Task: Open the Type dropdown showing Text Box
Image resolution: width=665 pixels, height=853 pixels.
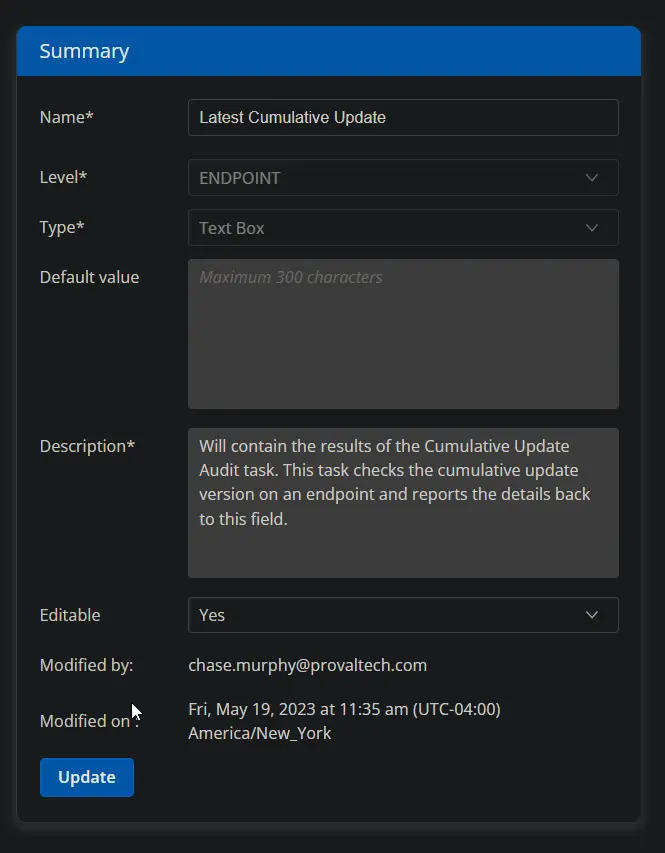Action: (x=403, y=228)
